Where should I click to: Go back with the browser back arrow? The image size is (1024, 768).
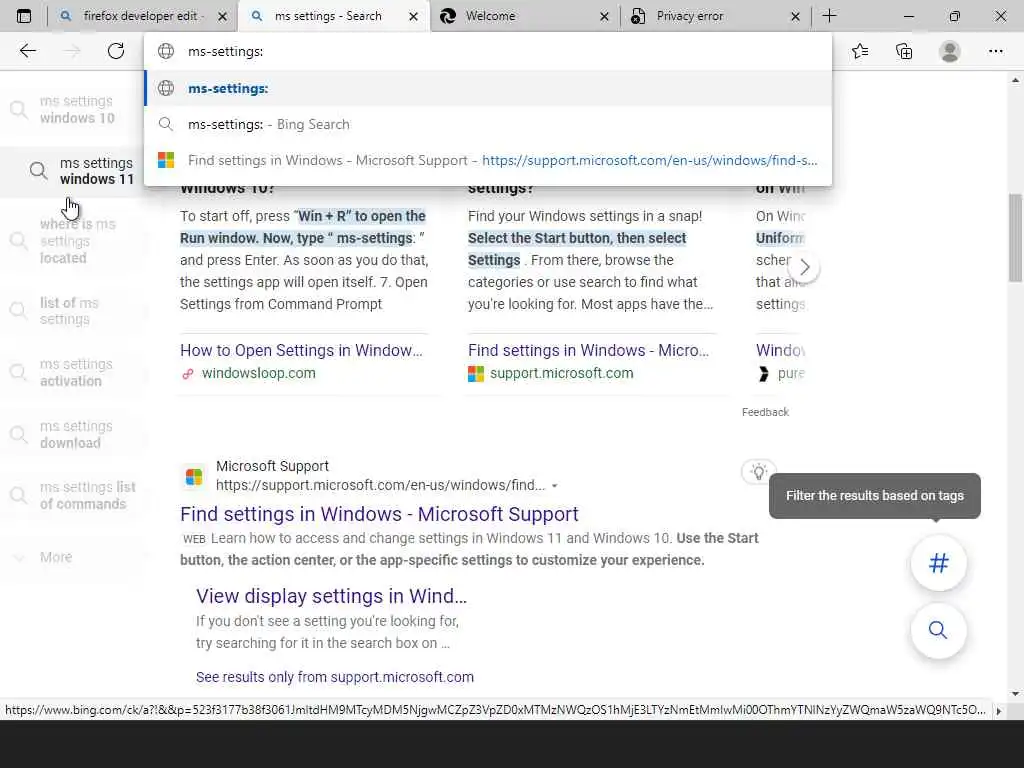tap(27, 51)
